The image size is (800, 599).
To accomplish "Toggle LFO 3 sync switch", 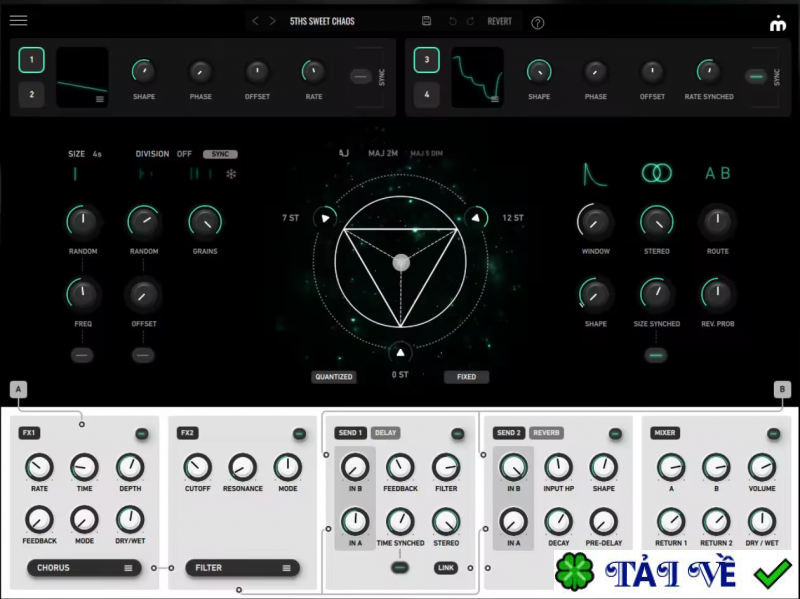I will tap(756, 77).
